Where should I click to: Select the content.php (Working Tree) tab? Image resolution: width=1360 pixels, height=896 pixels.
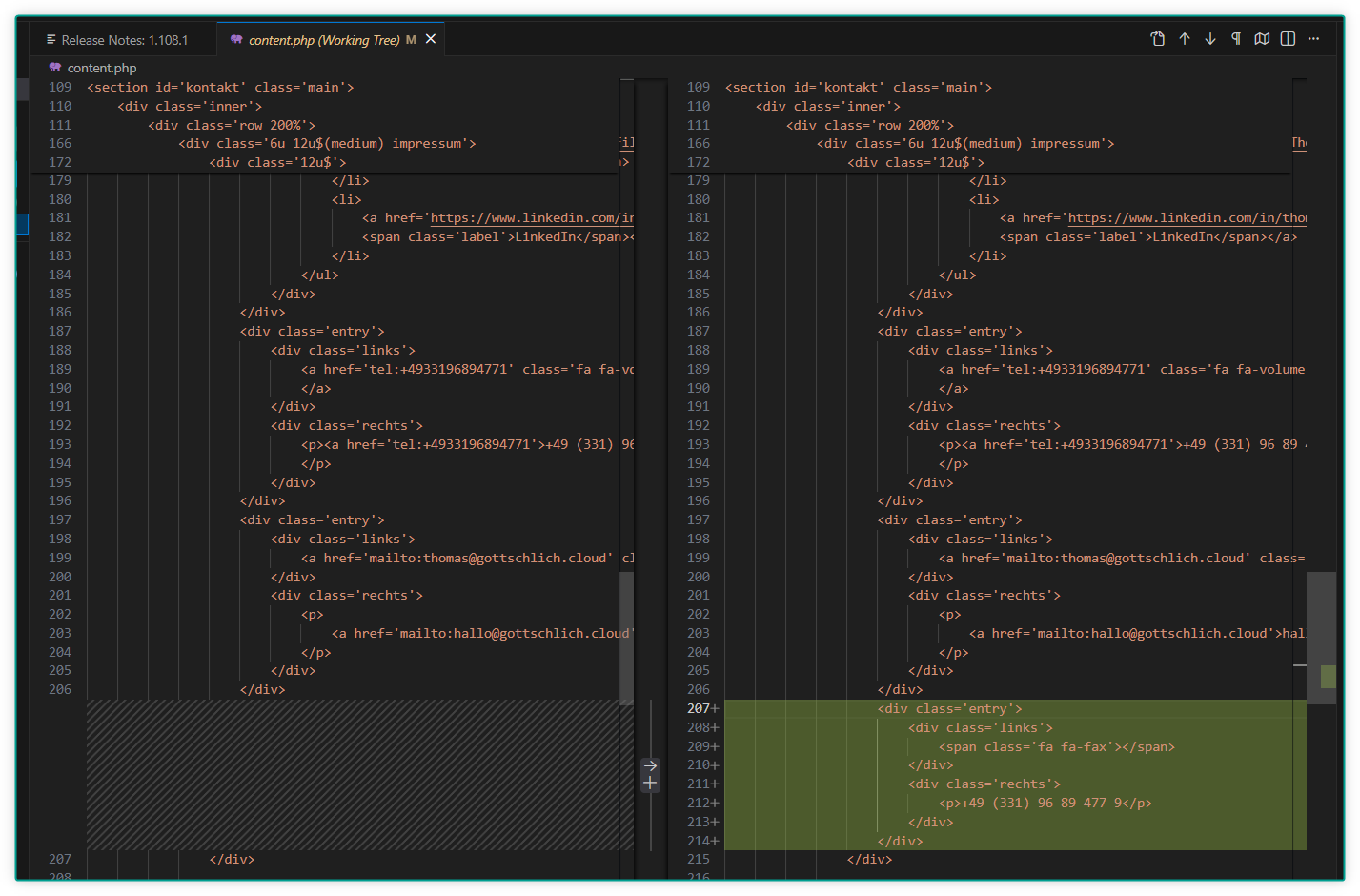(323, 39)
